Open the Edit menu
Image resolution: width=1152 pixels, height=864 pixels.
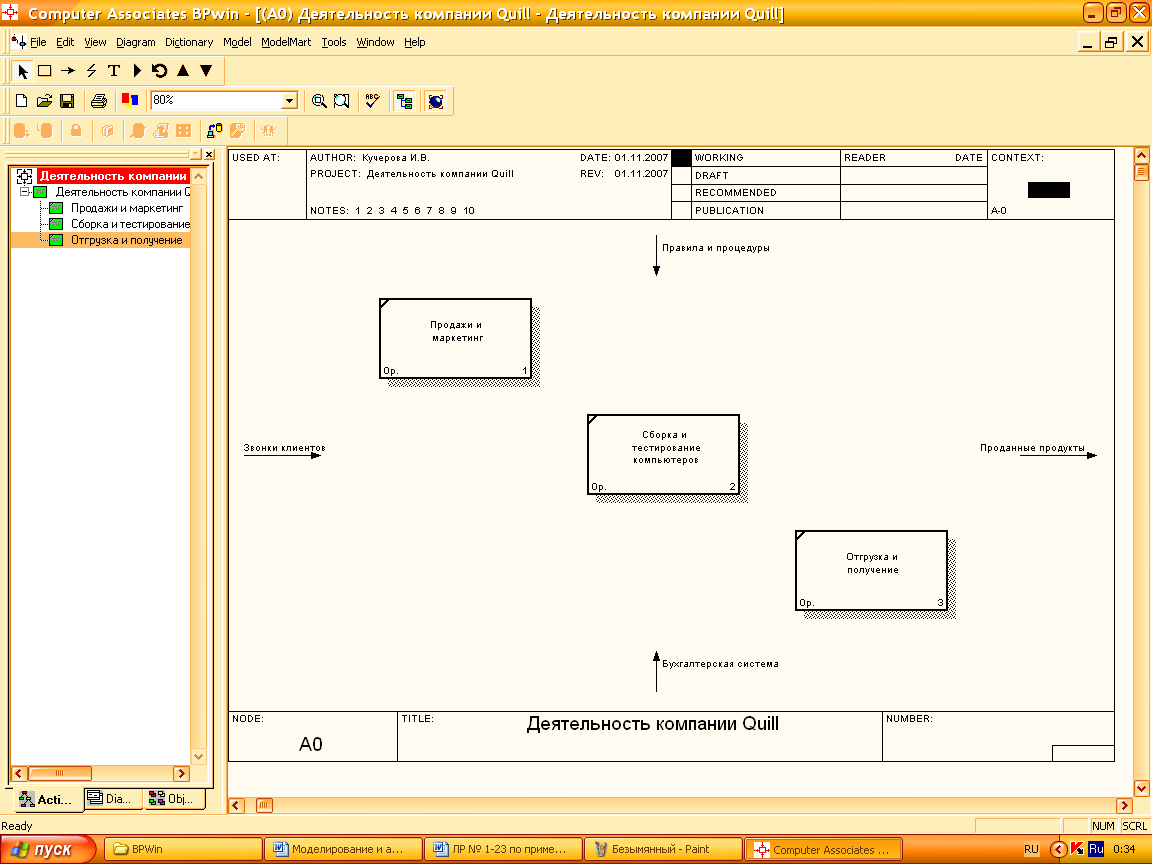point(65,42)
